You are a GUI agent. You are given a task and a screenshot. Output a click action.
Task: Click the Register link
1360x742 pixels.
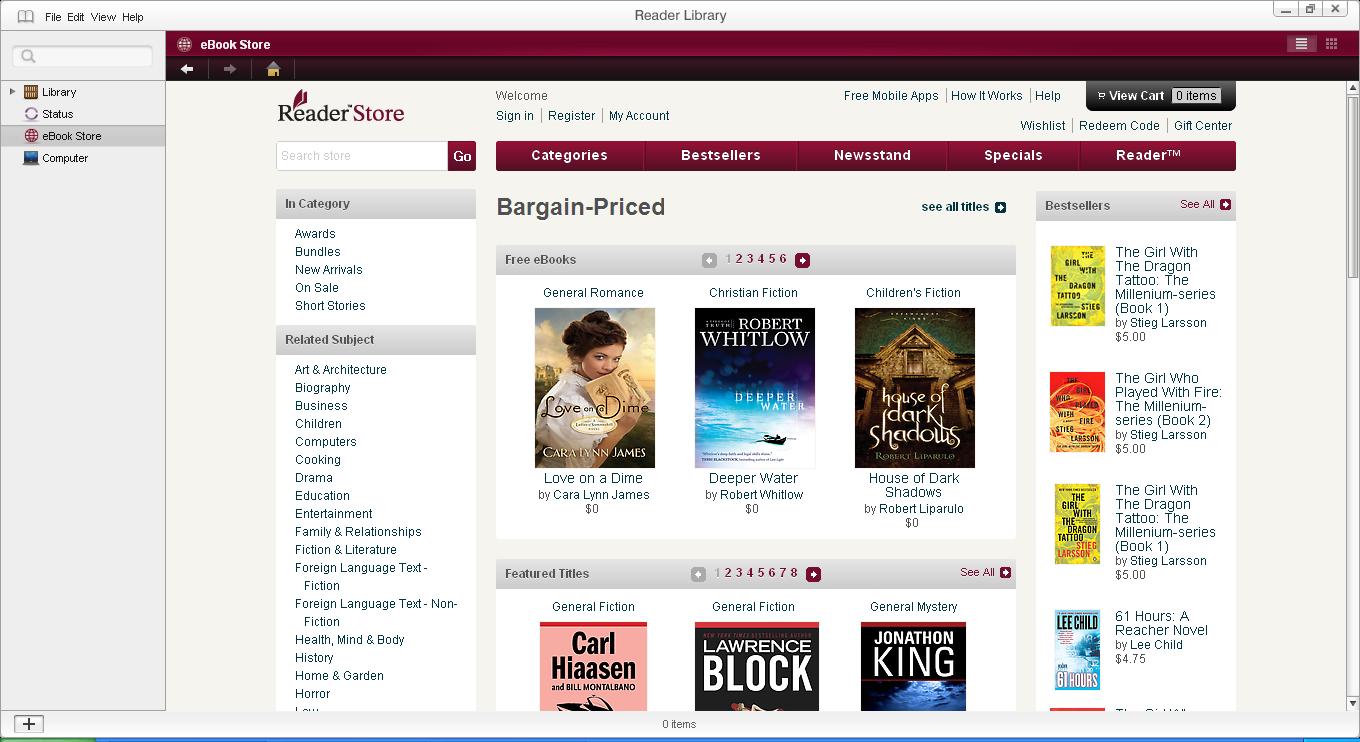coord(572,116)
